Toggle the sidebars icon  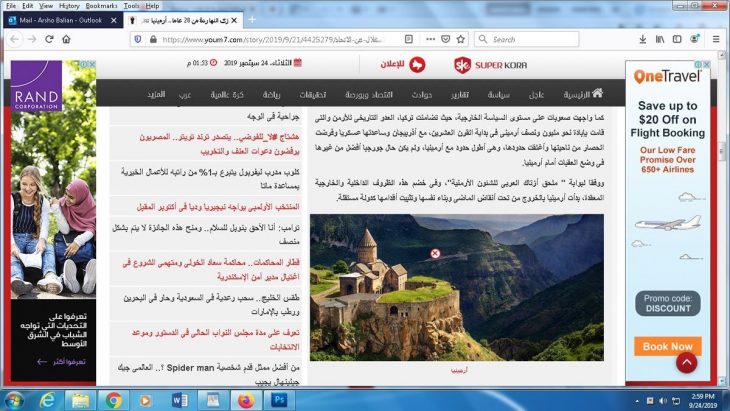pos(677,40)
